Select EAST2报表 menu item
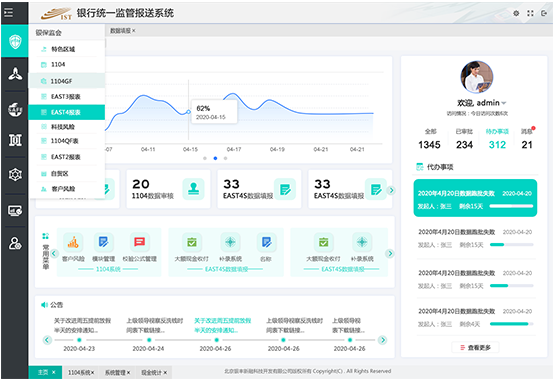 (67, 157)
